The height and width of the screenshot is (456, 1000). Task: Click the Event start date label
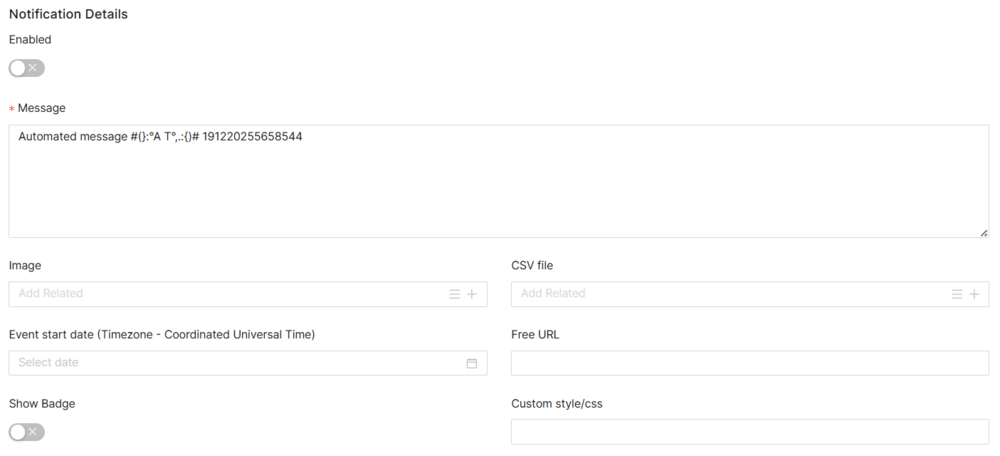[161, 335]
